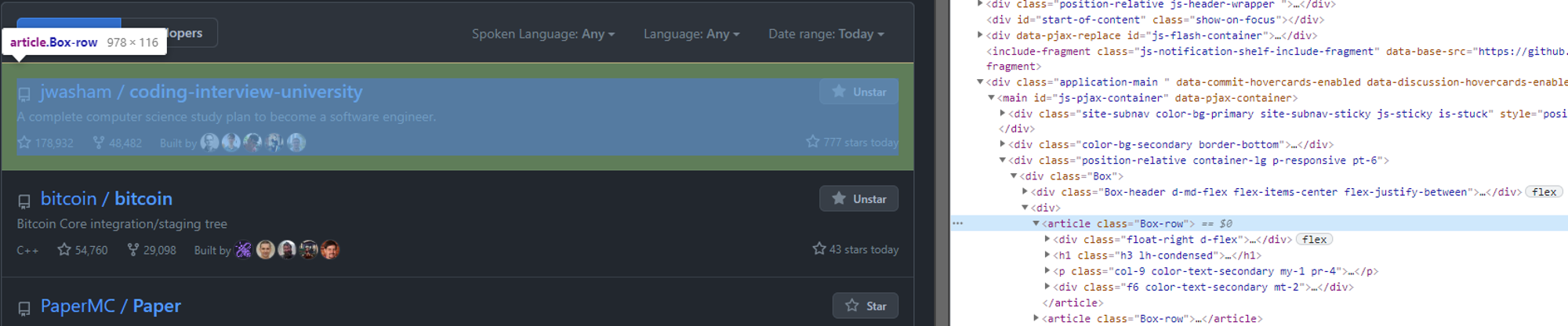The image size is (1568, 326).
Task: Click the flex badge beside Box-header div
Action: tap(1544, 192)
